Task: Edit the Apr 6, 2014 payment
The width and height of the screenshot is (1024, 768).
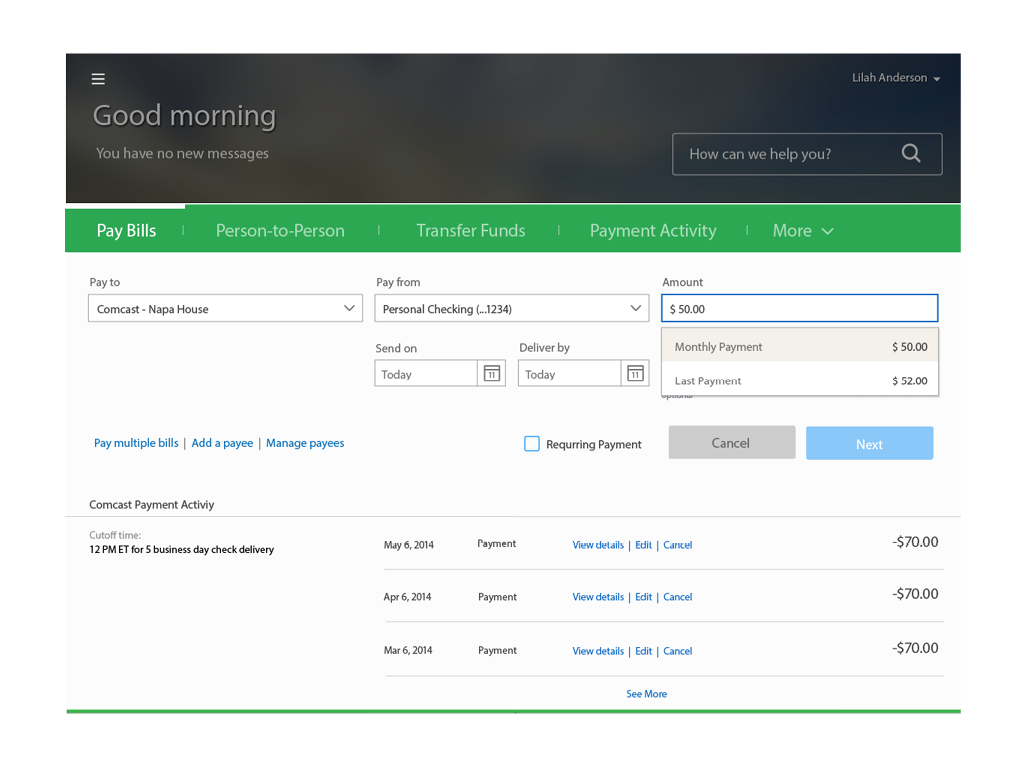Action: (x=643, y=597)
